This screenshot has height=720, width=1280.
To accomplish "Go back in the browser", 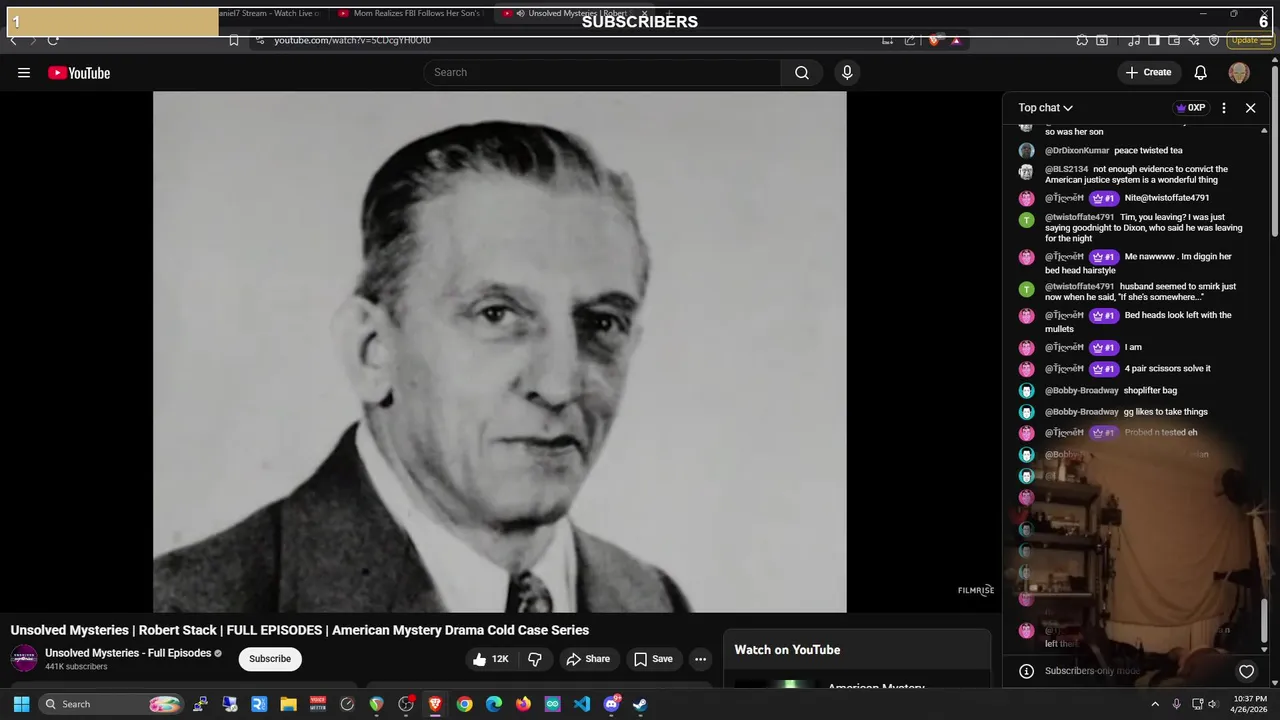I will tap(13, 40).
